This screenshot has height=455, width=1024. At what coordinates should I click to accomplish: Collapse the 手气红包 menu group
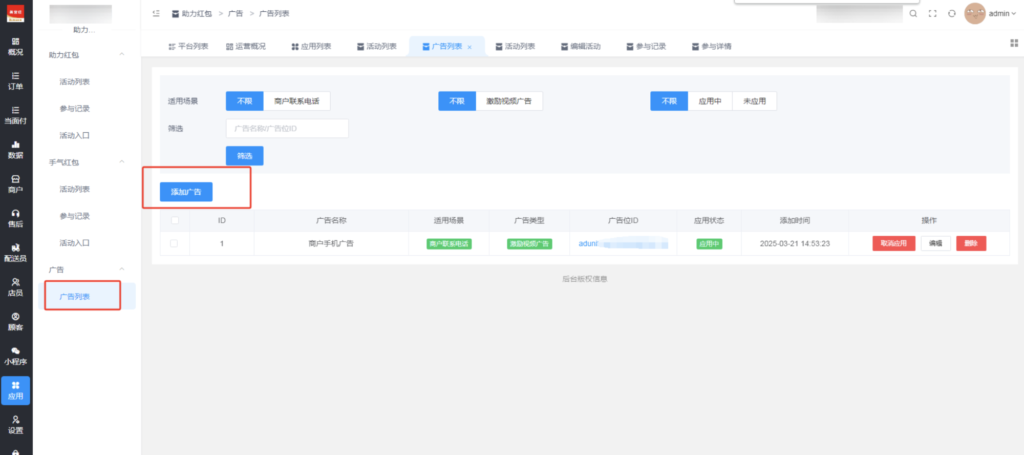122,161
